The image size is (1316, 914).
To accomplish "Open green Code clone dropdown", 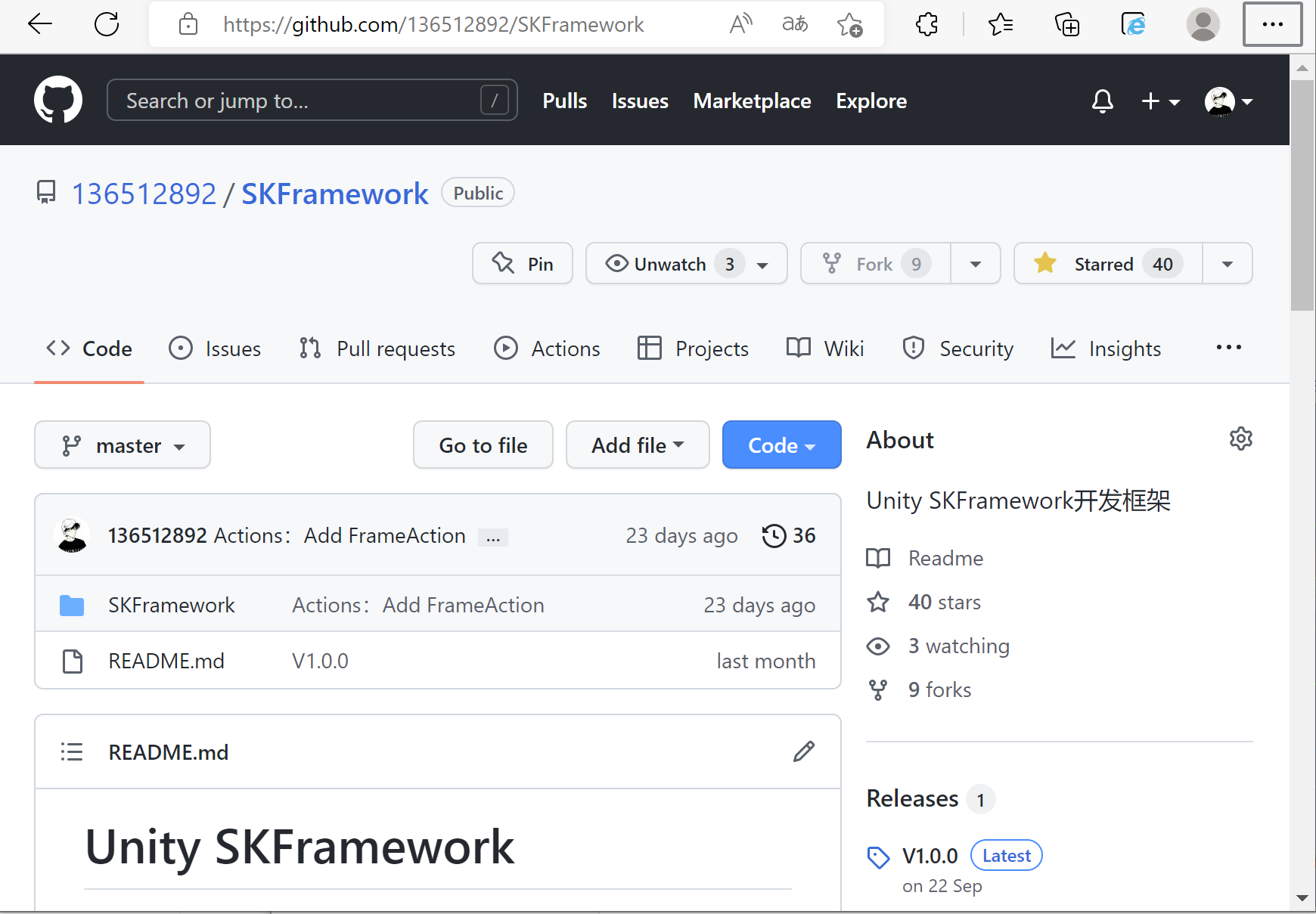I will coord(782,445).
